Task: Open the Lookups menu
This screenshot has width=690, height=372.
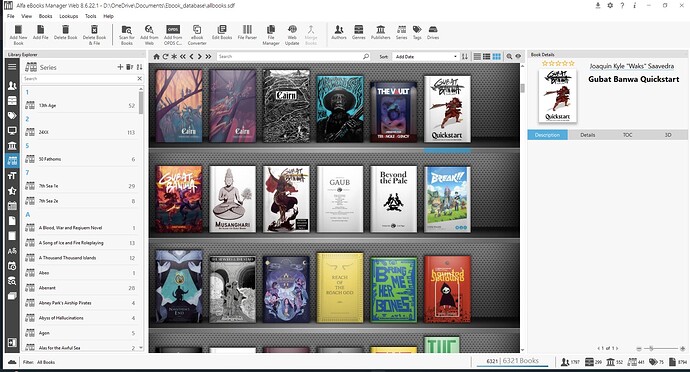Action: (x=69, y=16)
